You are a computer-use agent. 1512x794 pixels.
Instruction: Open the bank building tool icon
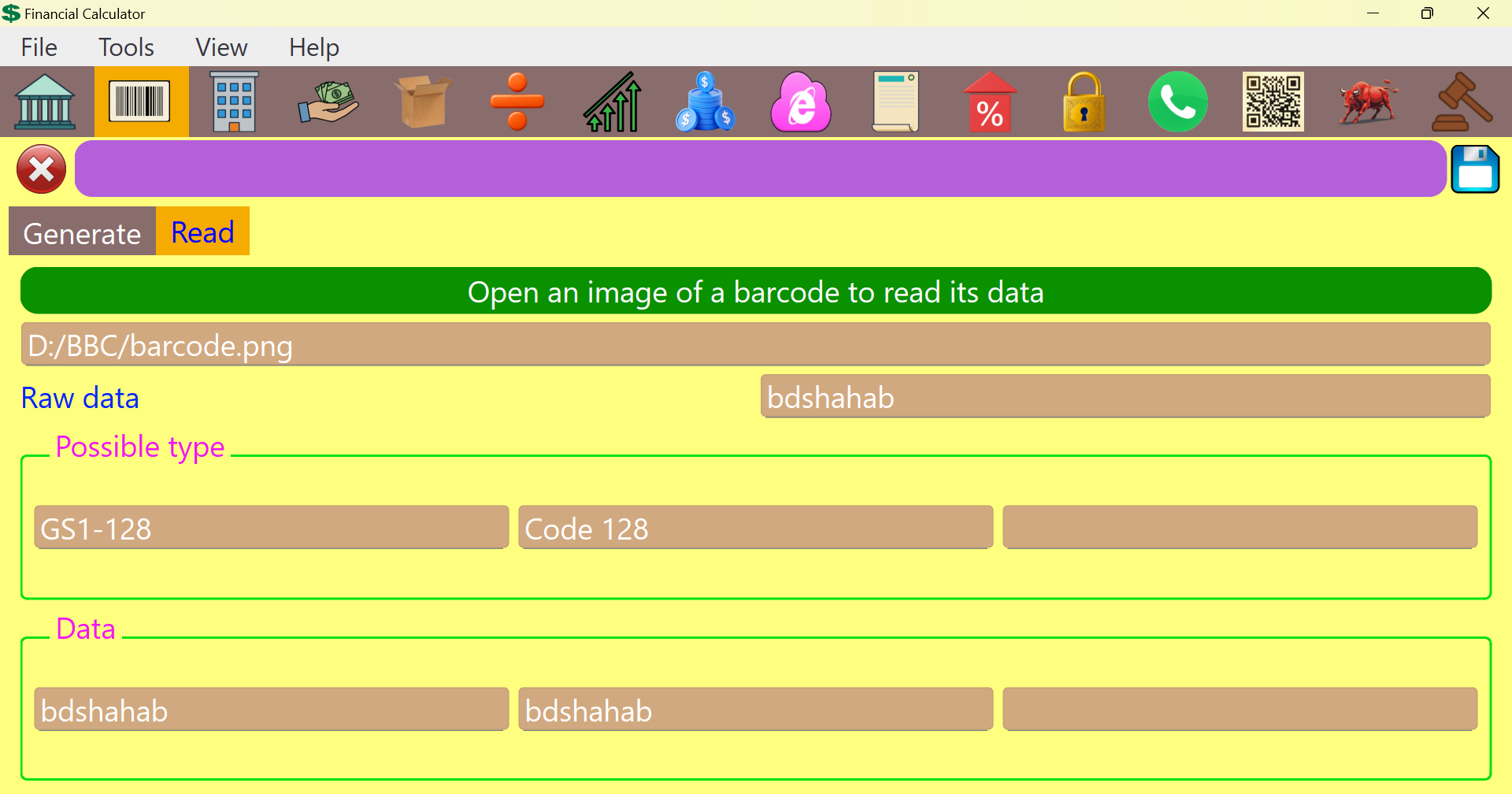pyautogui.click(x=46, y=102)
